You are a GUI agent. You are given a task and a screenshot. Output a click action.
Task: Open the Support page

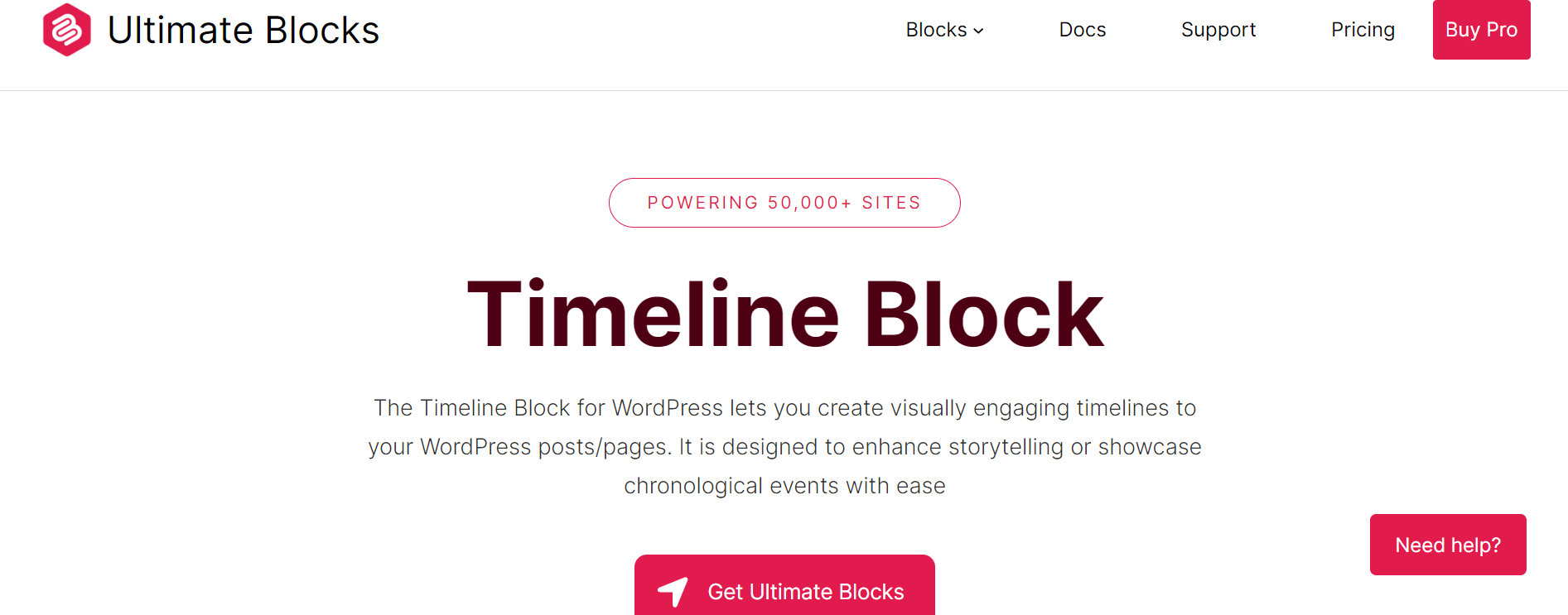tap(1218, 30)
